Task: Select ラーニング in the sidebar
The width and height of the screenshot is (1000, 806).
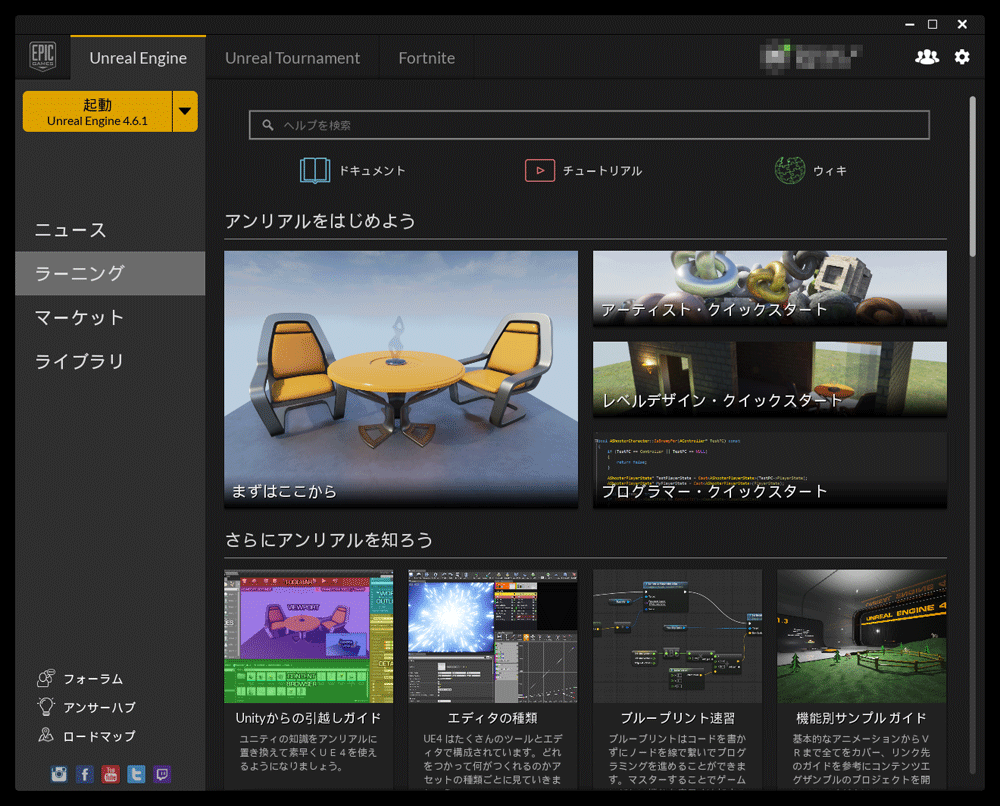Action: pyautogui.click(x=110, y=274)
